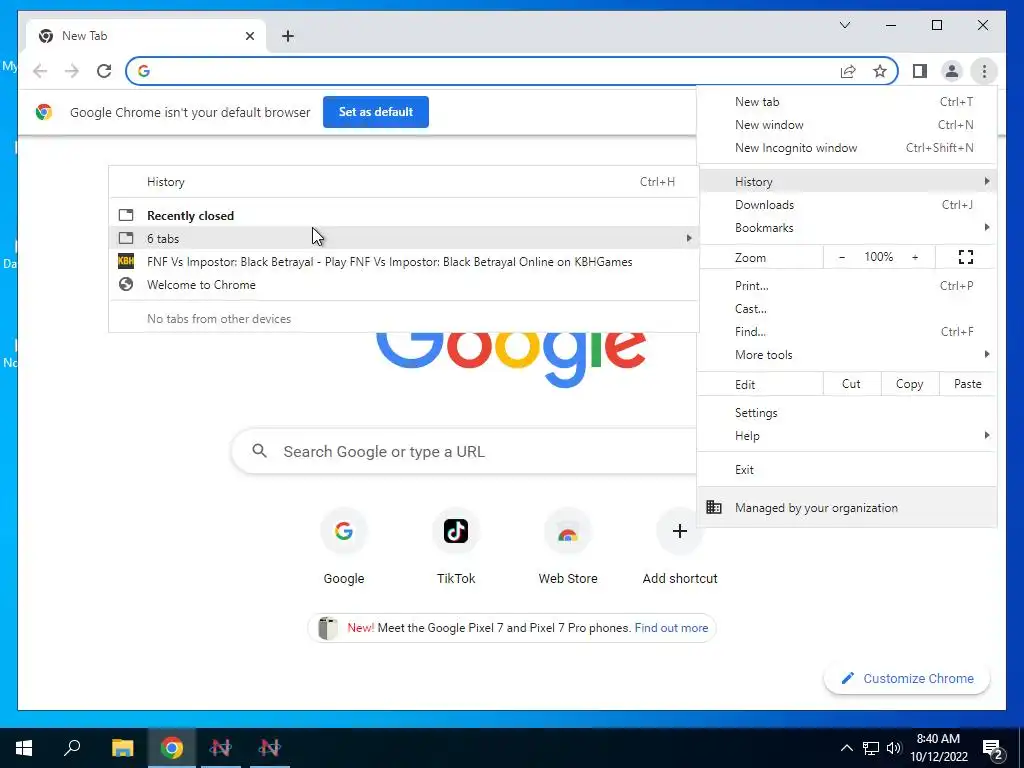Open the Web Store shortcut
Screen dimensions: 1024x768
tap(568, 546)
